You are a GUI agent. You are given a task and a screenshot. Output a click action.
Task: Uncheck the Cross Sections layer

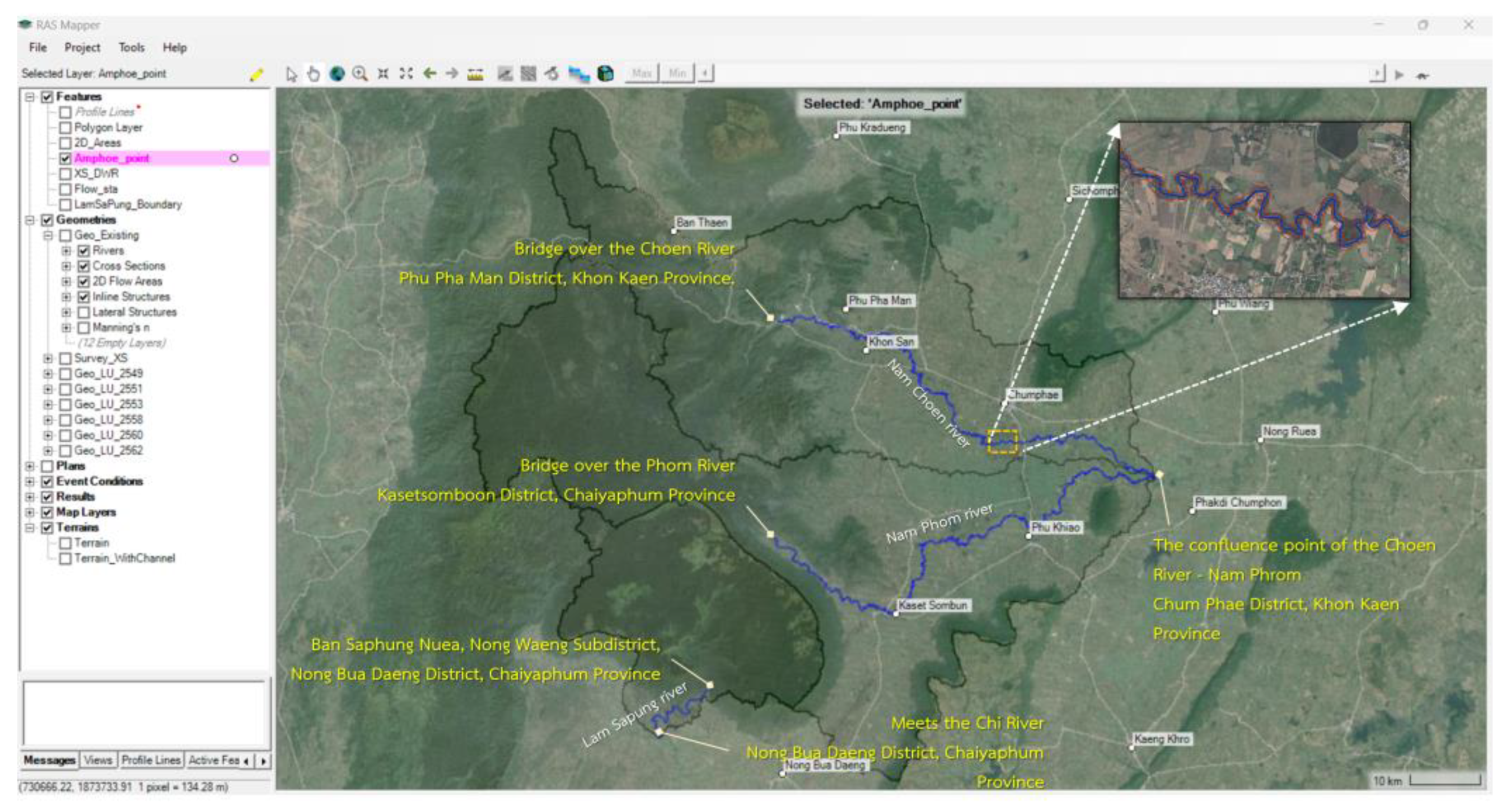[84, 266]
